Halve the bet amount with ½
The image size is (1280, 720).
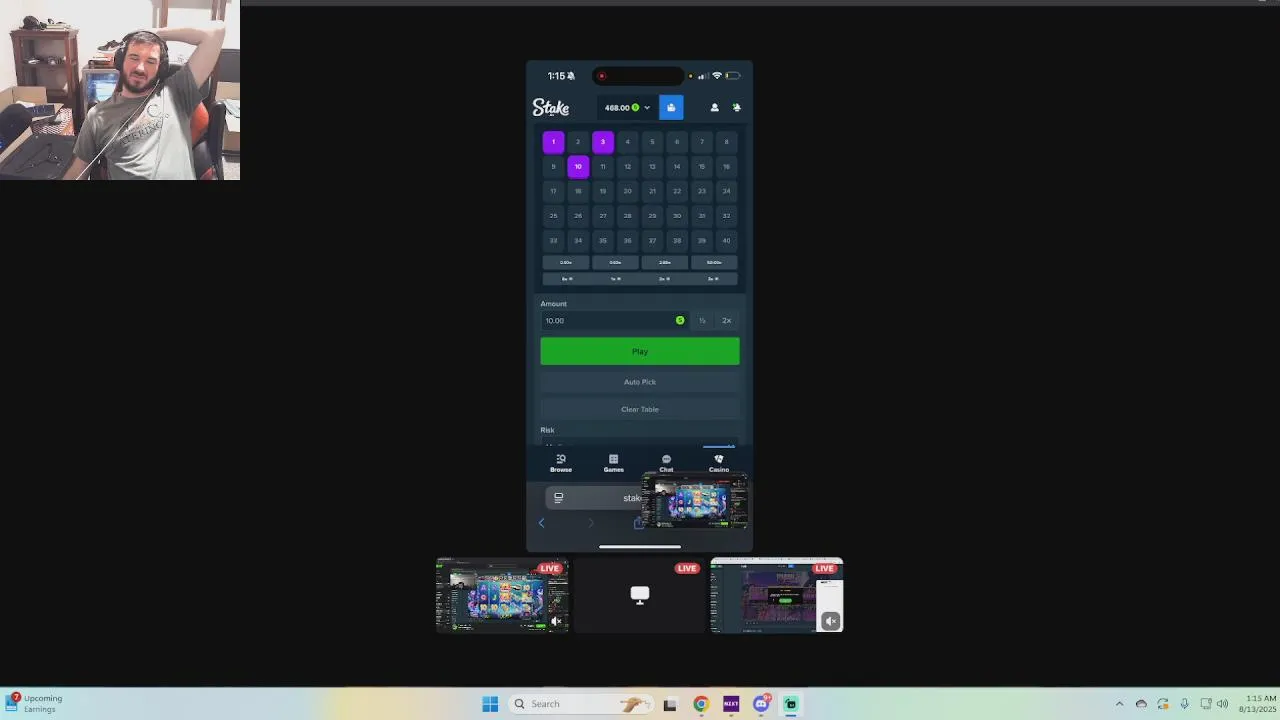(x=702, y=320)
